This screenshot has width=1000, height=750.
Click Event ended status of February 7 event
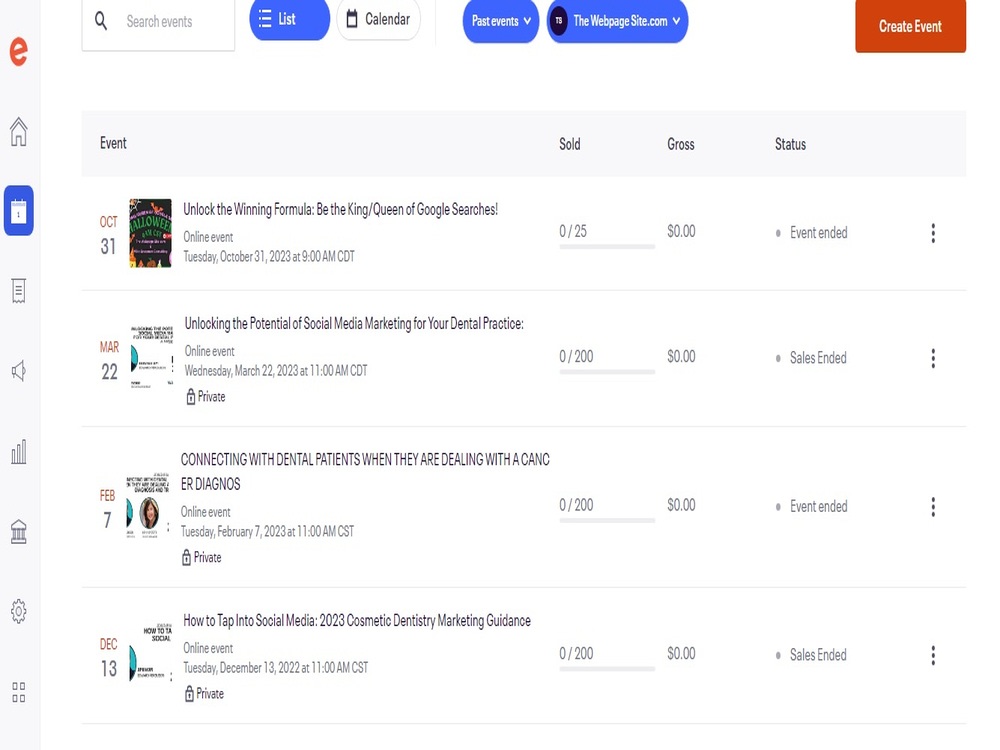tap(818, 506)
